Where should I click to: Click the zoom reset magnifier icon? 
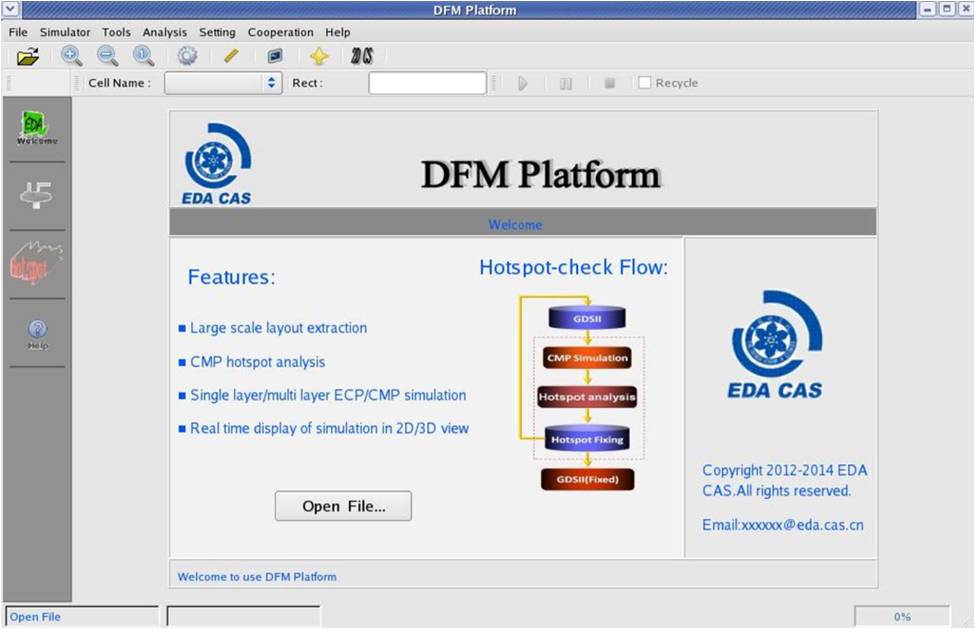point(144,57)
